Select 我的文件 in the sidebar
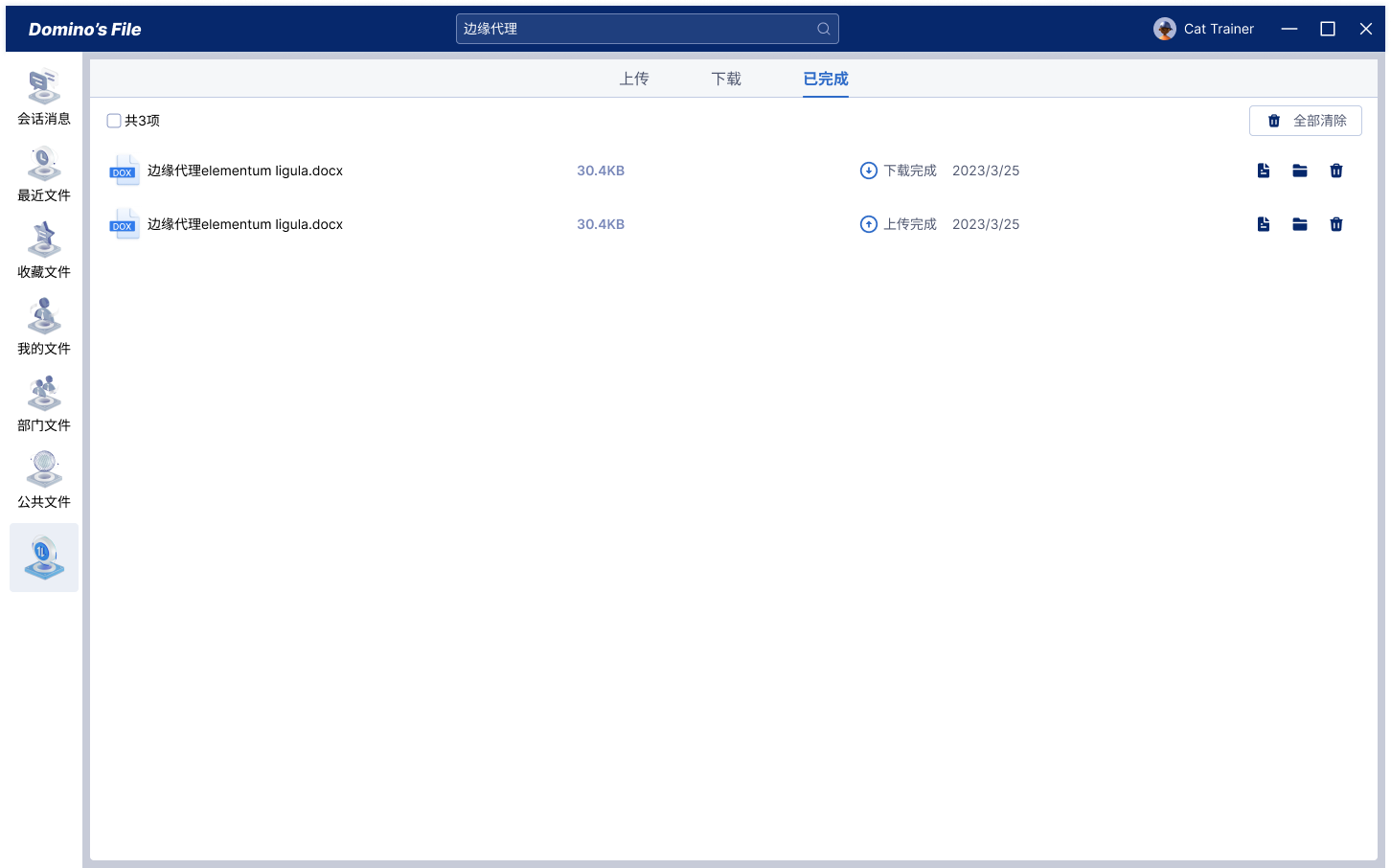This screenshot has height=868, width=1391. (x=44, y=328)
